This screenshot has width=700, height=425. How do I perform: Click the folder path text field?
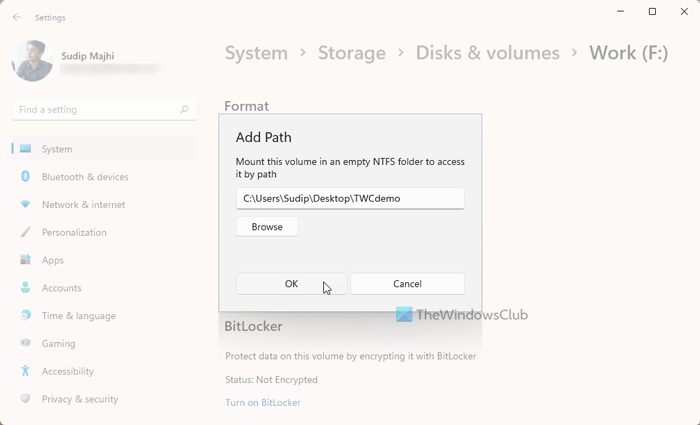350,198
